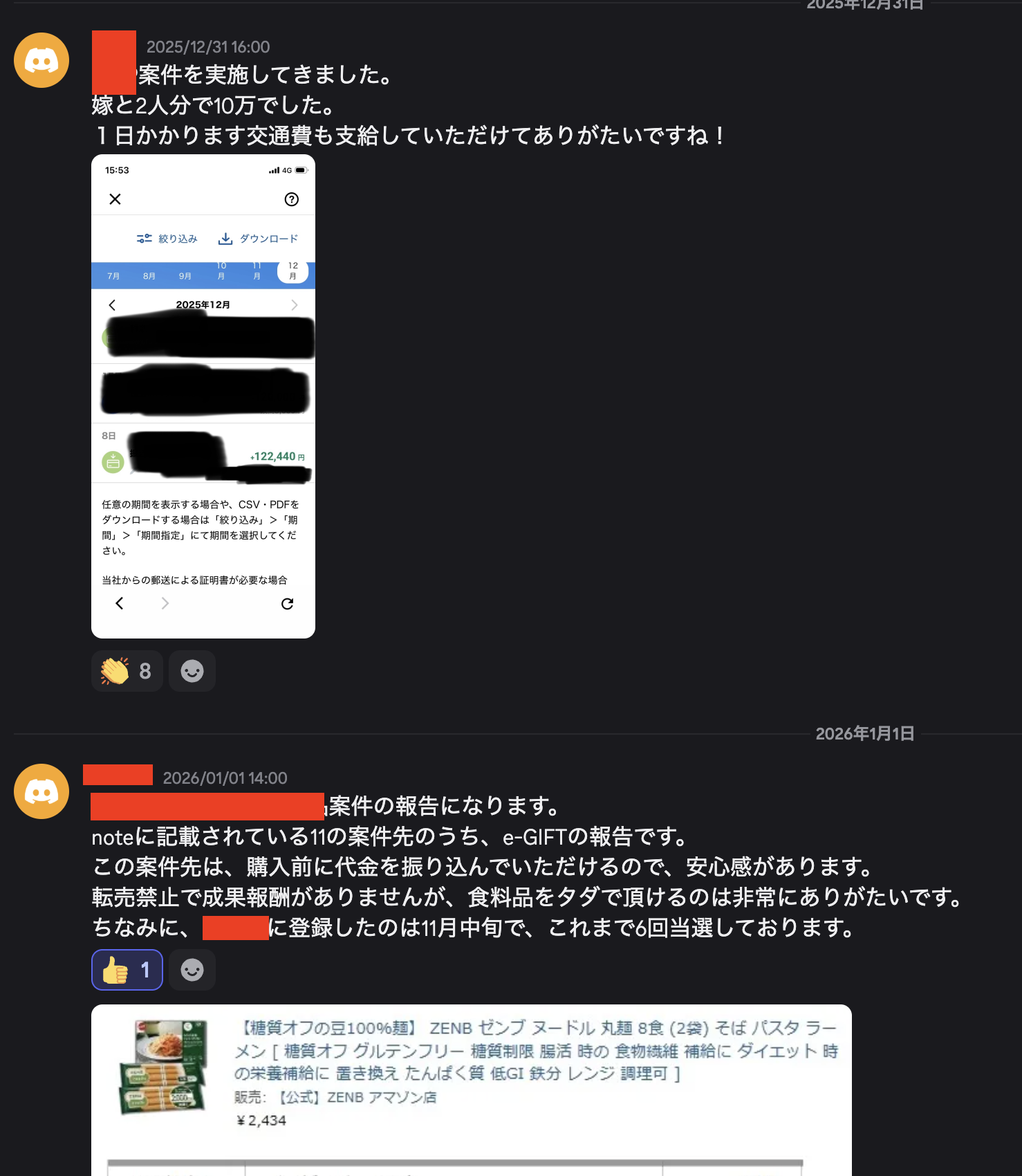This screenshot has height=1176, width=1022.
Task: Click the reload icon at the bottom of the screenshot
Action: click(288, 604)
